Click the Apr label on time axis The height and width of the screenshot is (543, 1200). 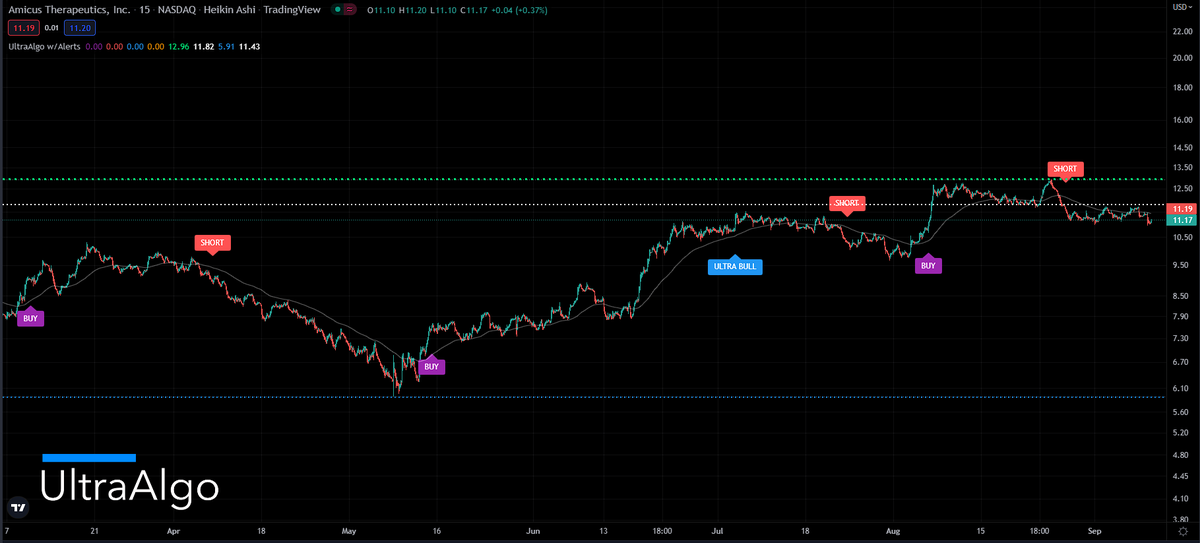click(174, 533)
